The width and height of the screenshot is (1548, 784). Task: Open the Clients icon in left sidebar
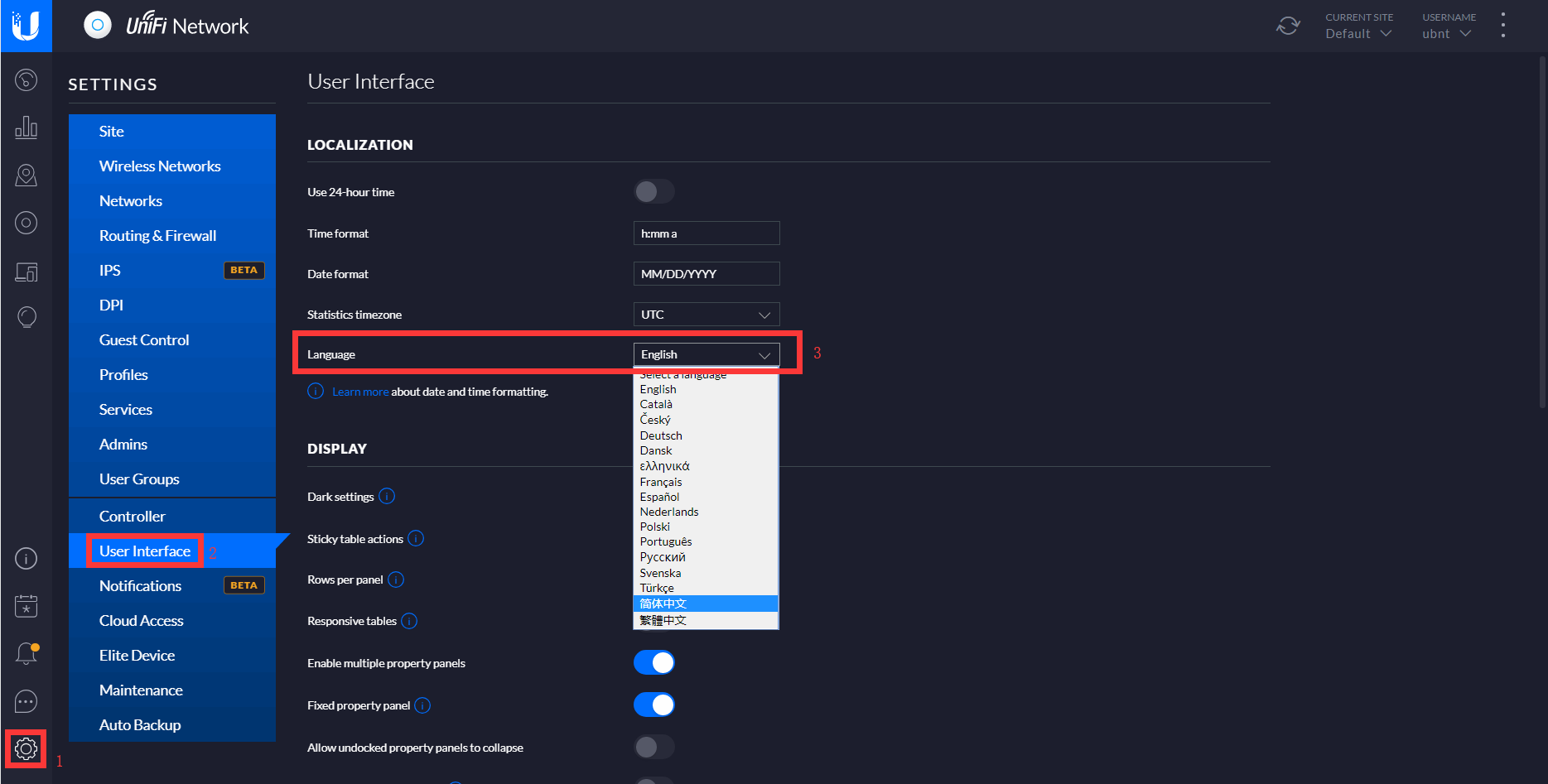[26, 272]
